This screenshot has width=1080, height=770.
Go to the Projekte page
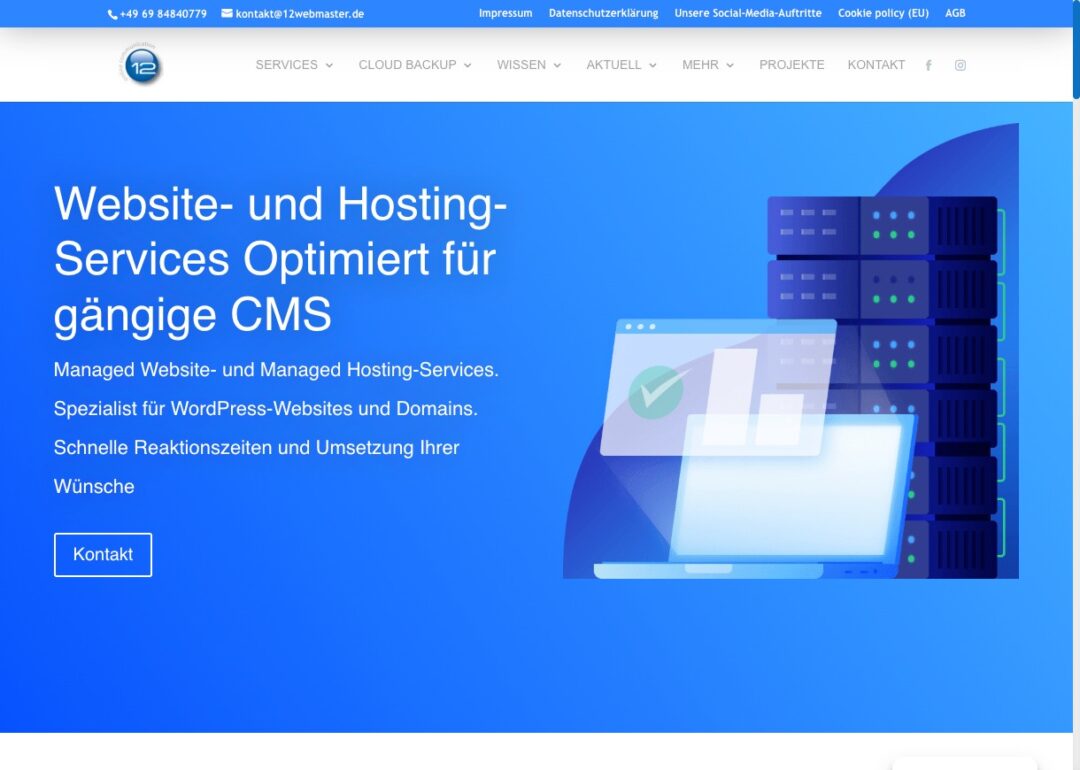click(791, 65)
